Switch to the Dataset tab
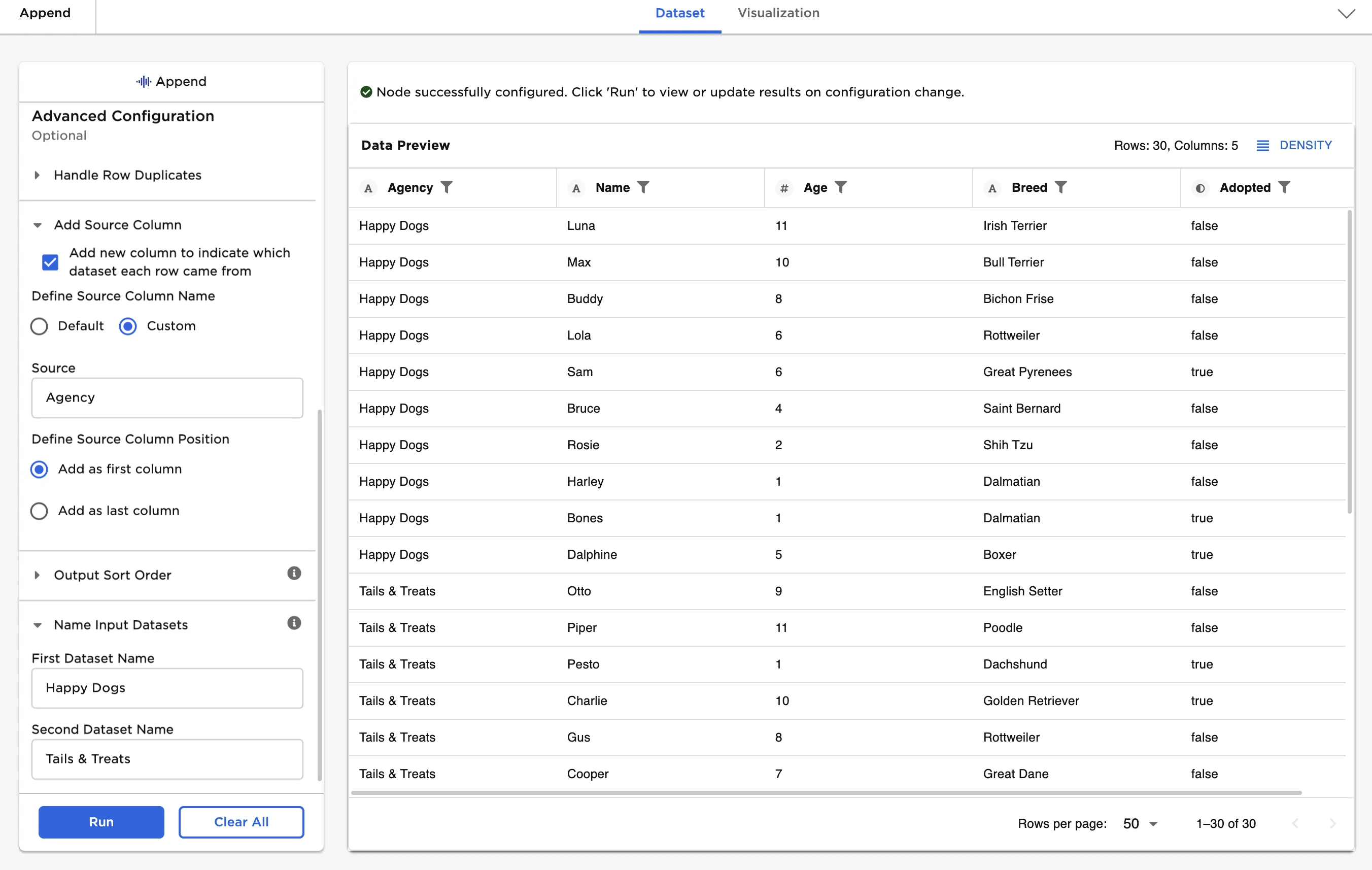Image resolution: width=1372 pixels, height=870 pixels. [x=680, y=13]
